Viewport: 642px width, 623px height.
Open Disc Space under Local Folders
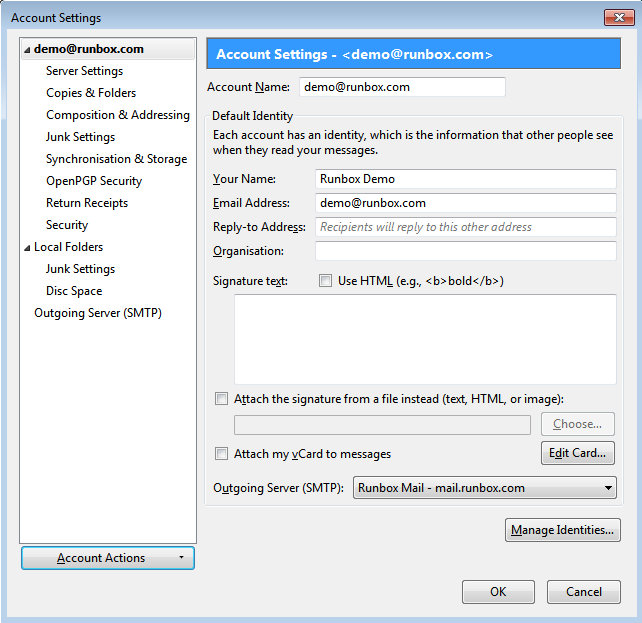[x=74, y=291]
